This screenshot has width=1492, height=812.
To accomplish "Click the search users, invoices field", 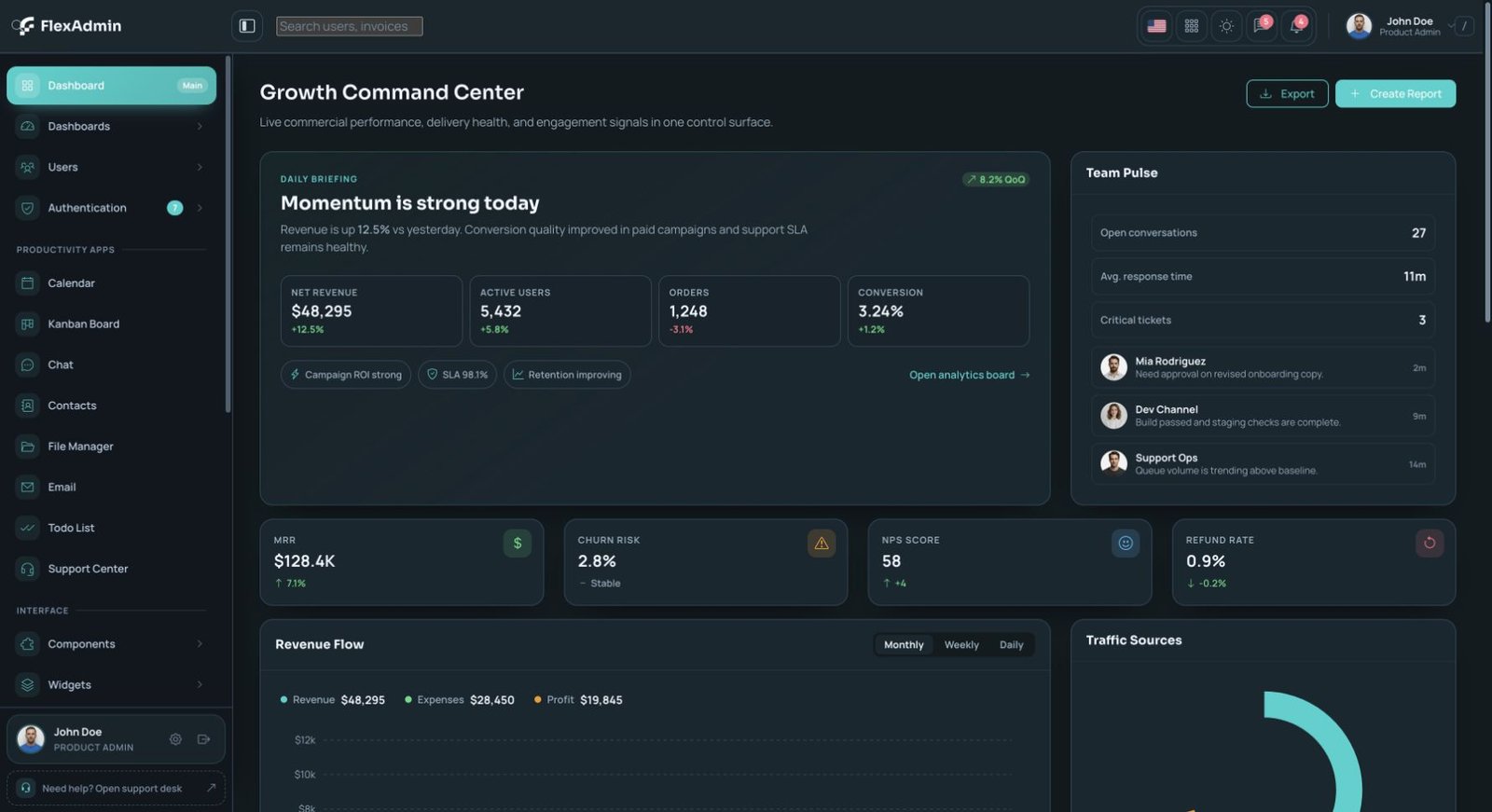I will pyautogui.click(x=350, y=26).
